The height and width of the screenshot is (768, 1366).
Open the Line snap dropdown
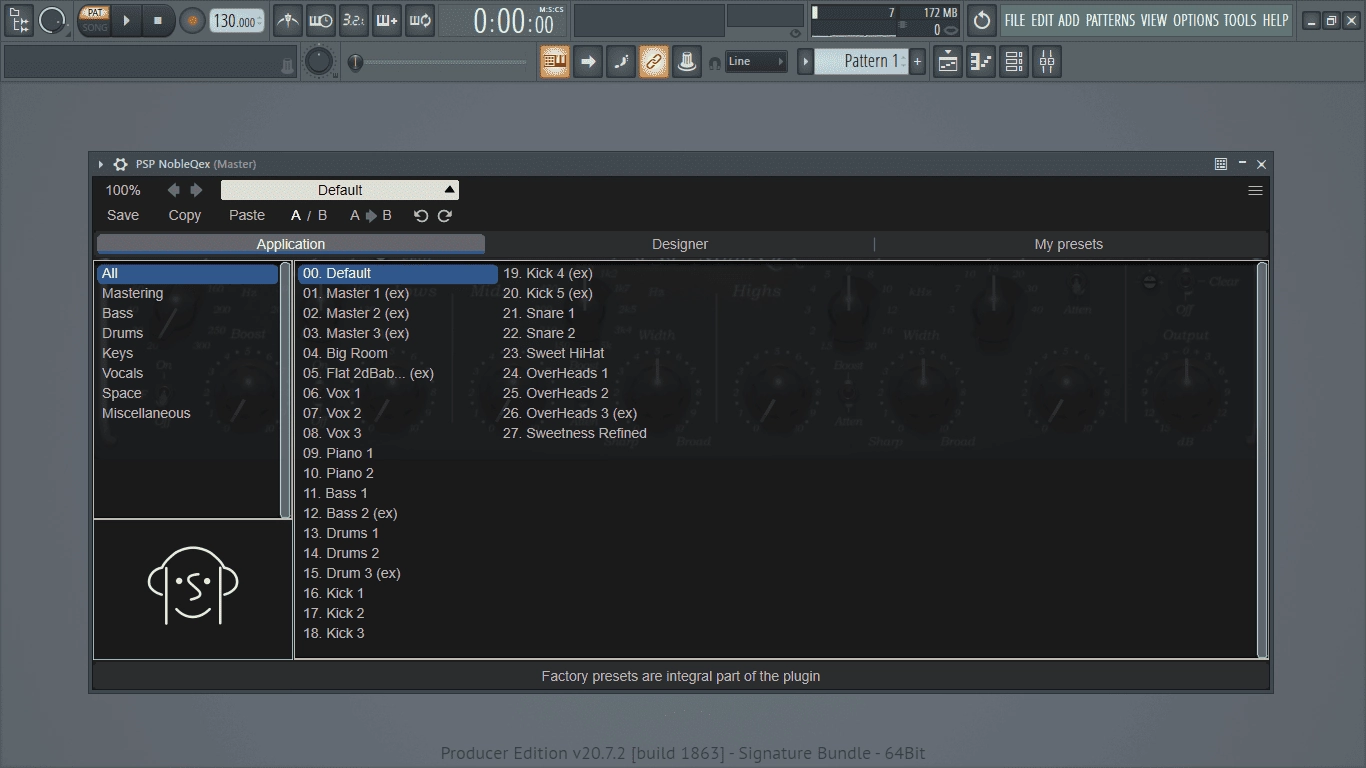click(756, 62)
